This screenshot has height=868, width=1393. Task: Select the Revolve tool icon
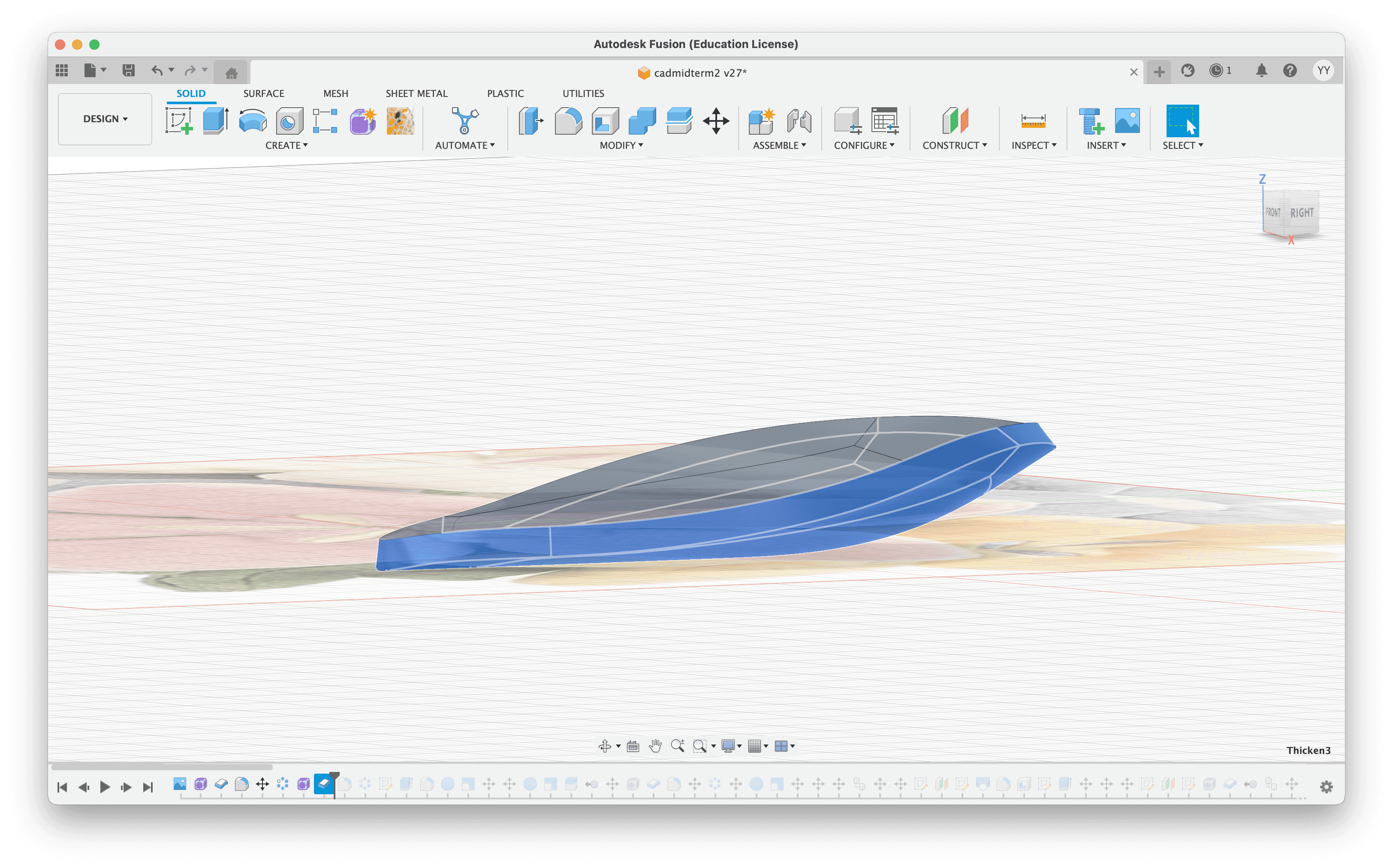(x=253, y=121)
